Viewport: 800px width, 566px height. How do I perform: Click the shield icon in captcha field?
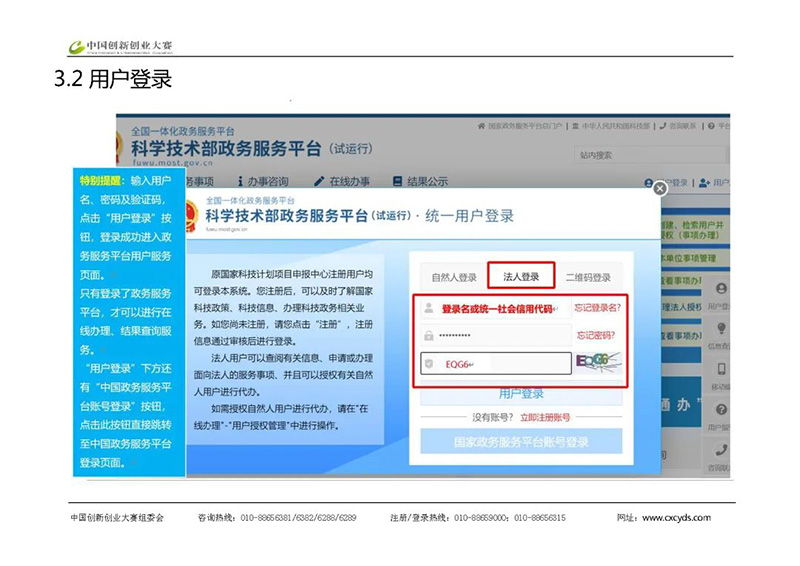point(429,363)
